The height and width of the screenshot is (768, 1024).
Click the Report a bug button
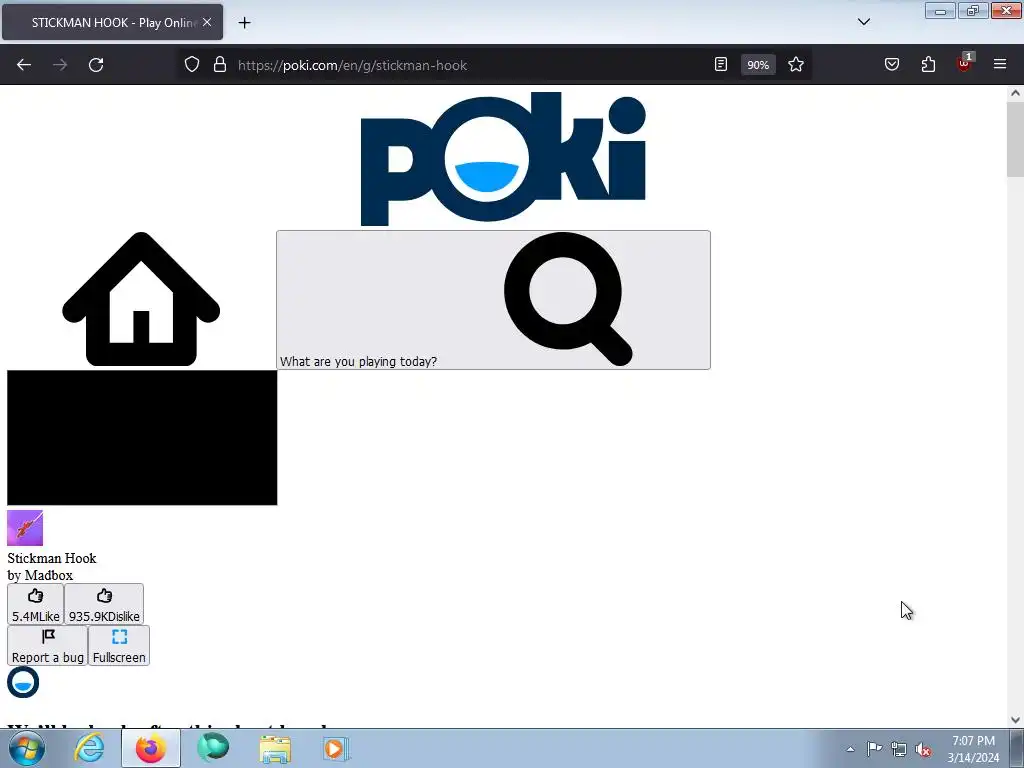48,645
